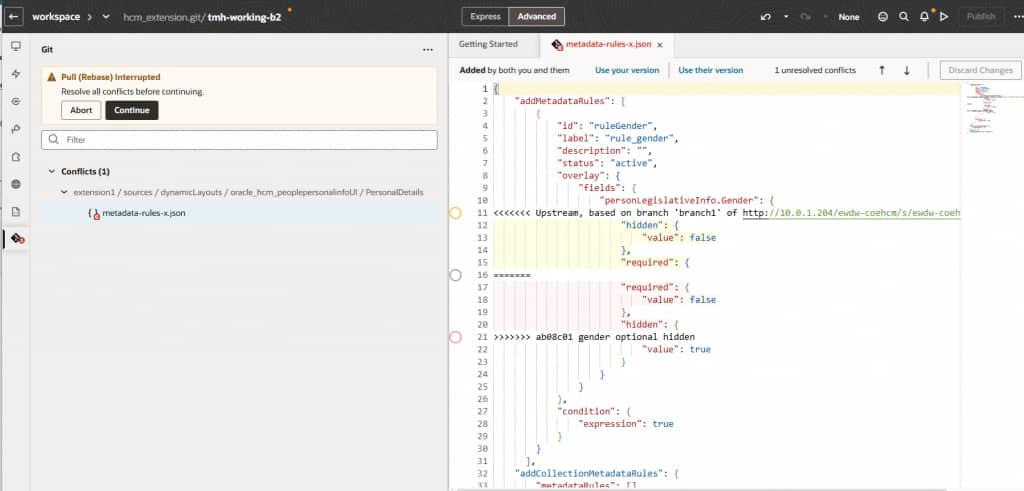Viewport: 1024px width, 491px height.
Task: Click the '1 unresolved conflicts' text
Action: point(815,71)
